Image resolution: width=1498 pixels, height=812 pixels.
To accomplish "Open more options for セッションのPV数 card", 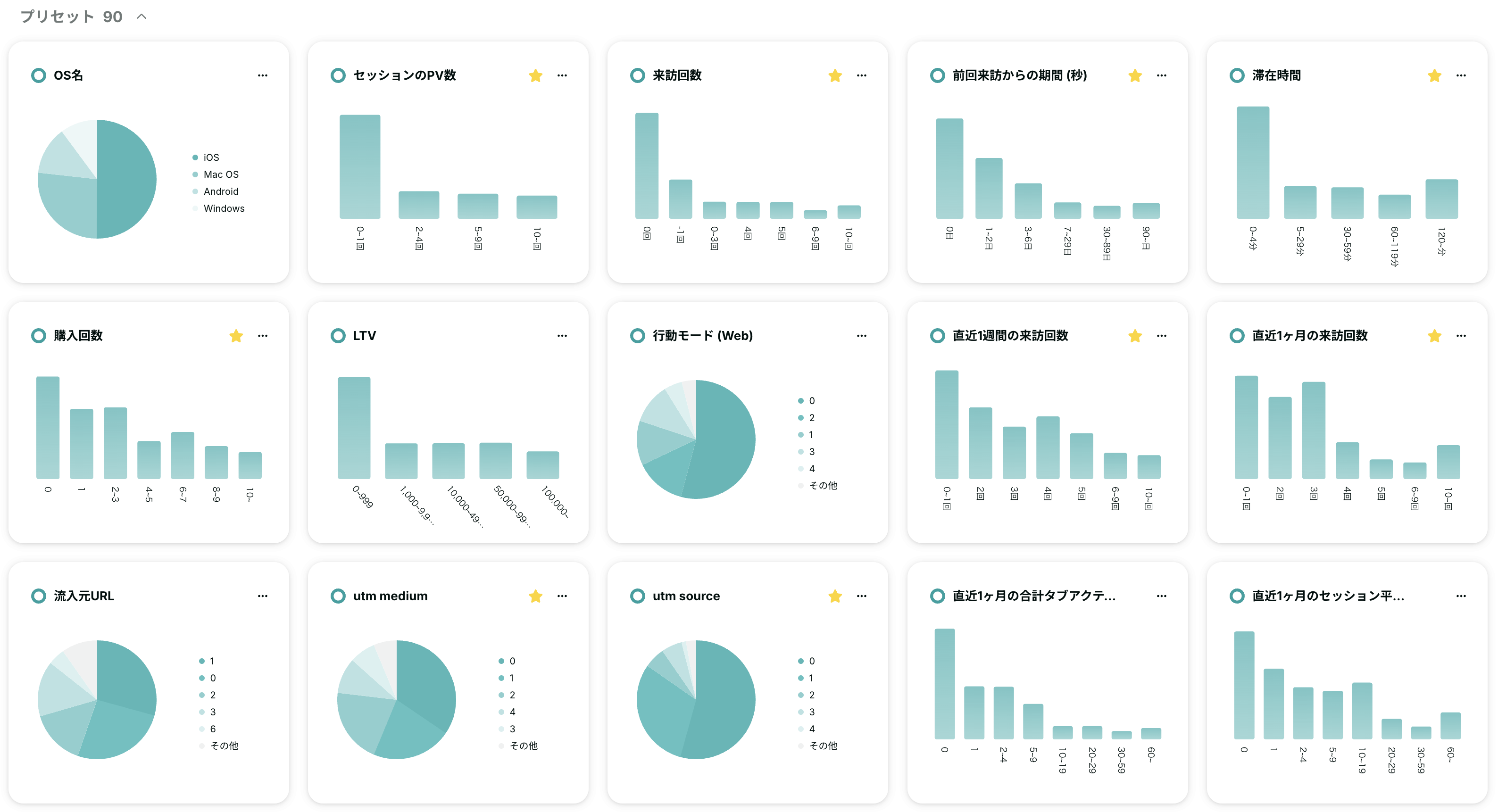I will [562, 75].
